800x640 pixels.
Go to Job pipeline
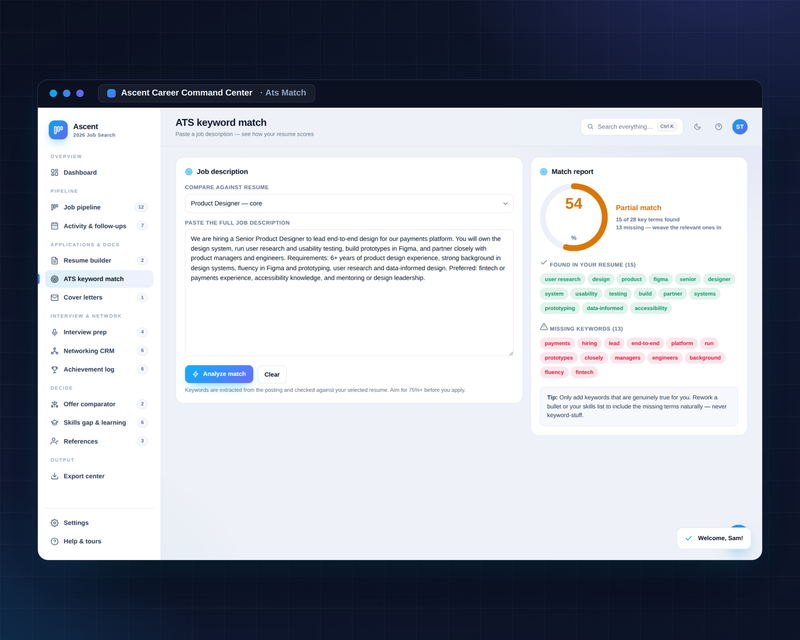99,207
